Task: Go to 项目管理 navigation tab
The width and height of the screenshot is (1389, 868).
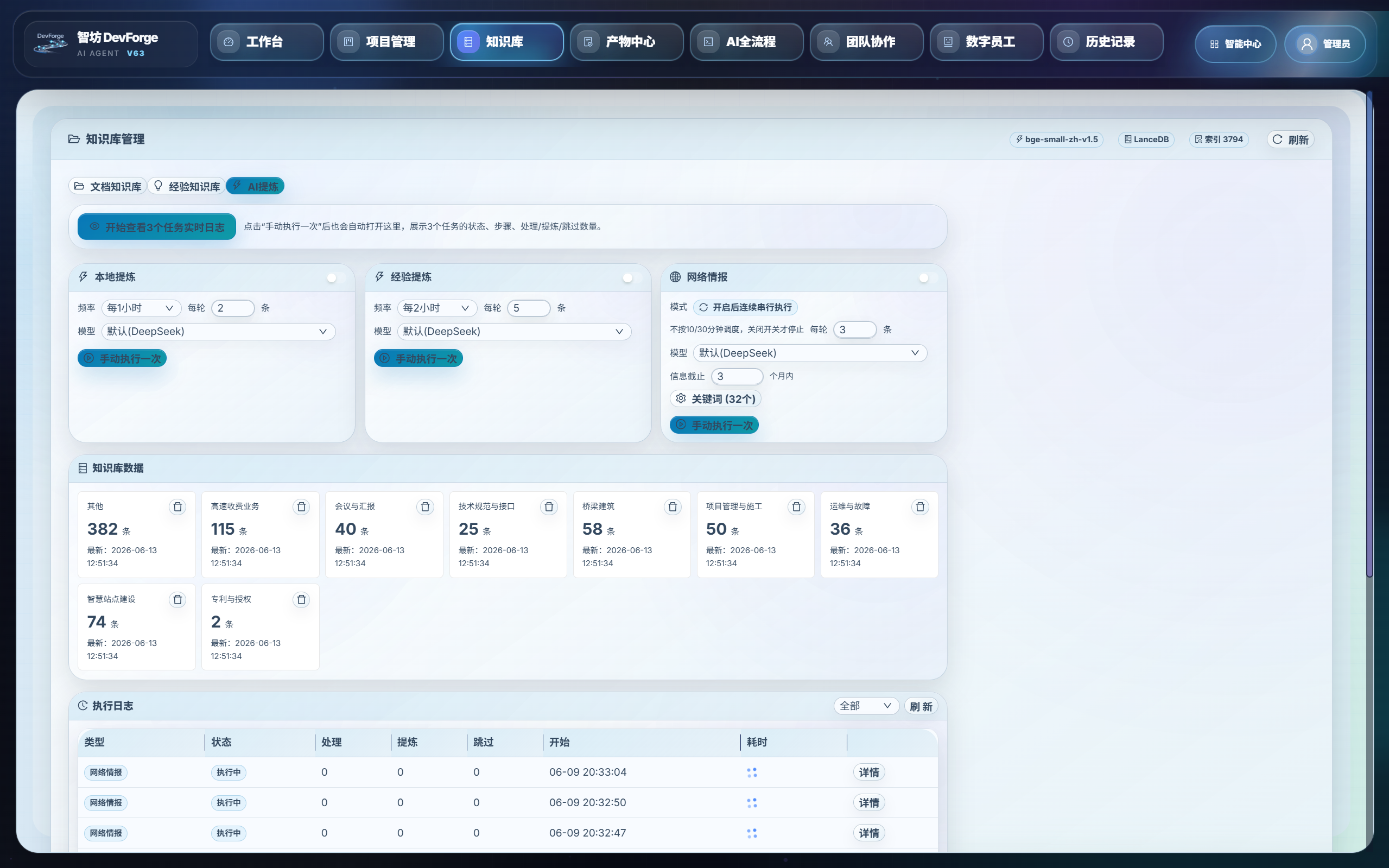Action: 387,42
